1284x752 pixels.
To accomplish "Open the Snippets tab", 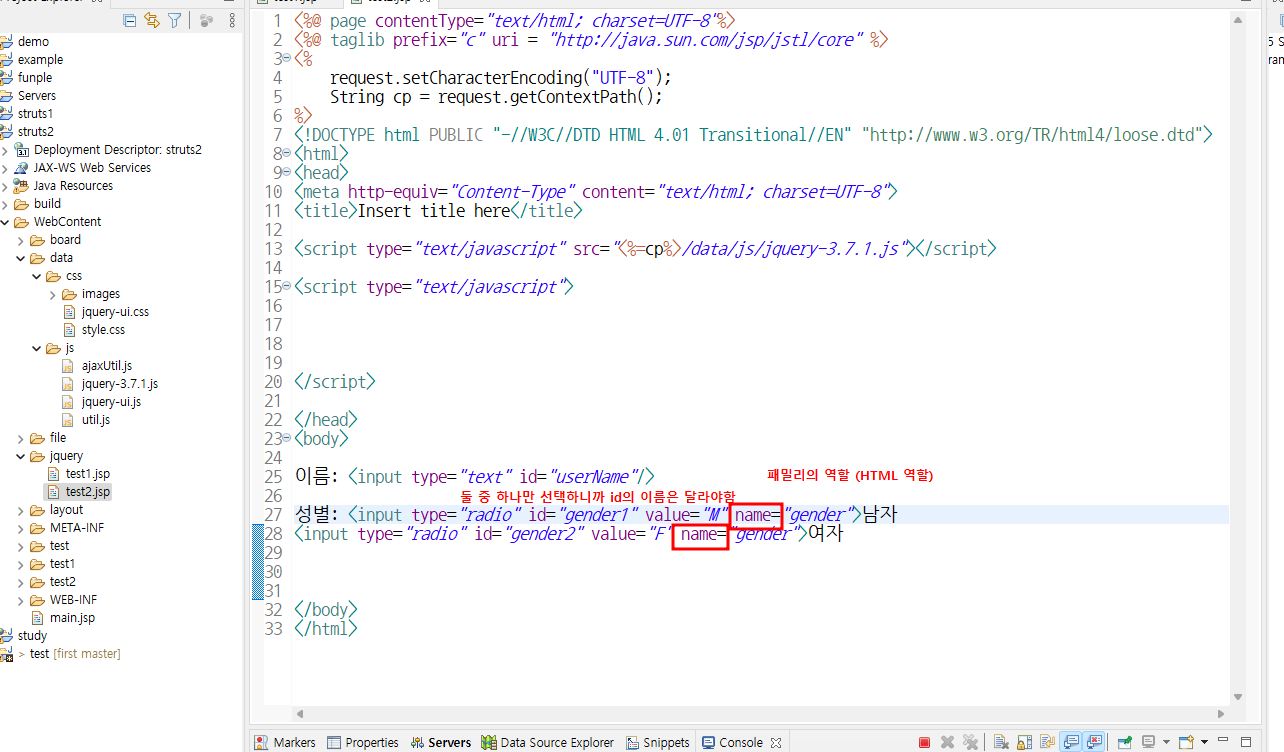I will coord(658,742).
